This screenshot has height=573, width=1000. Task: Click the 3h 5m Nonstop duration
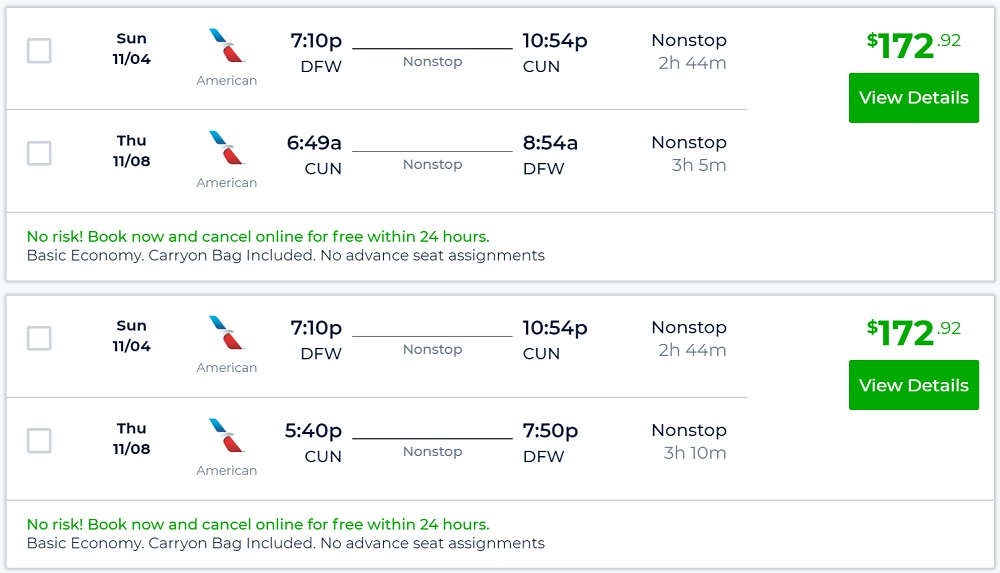698,165
